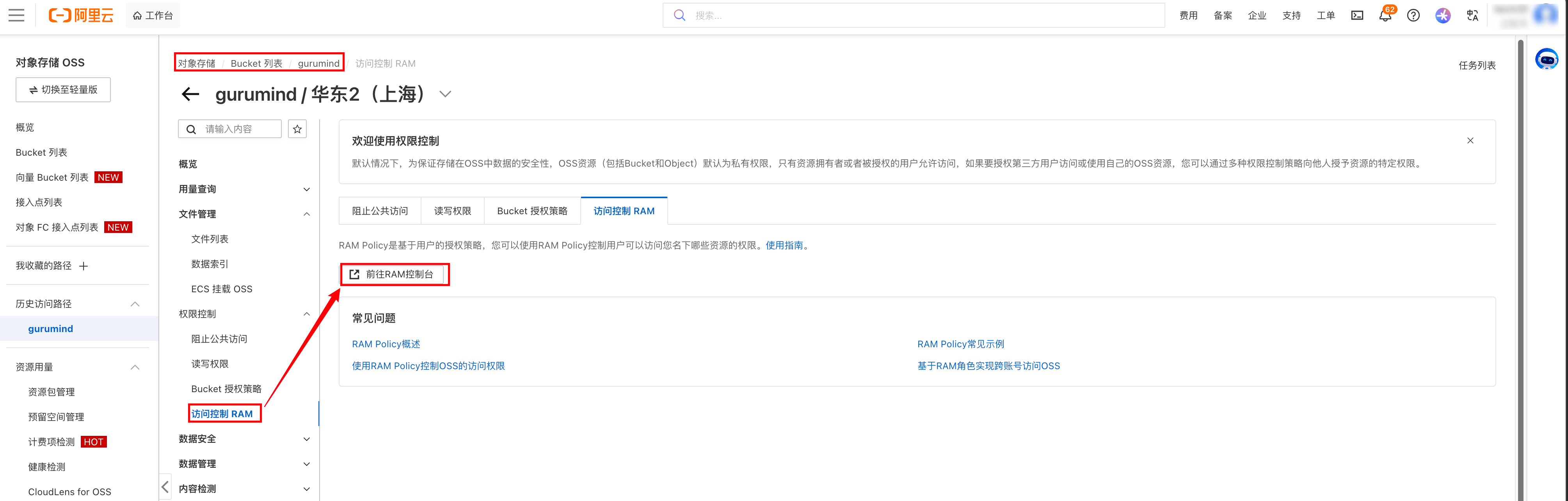1568x501 pixels.
Task: Open the AI assistant robot icon
Action: pyautogui.click(x=1546, y=60)
